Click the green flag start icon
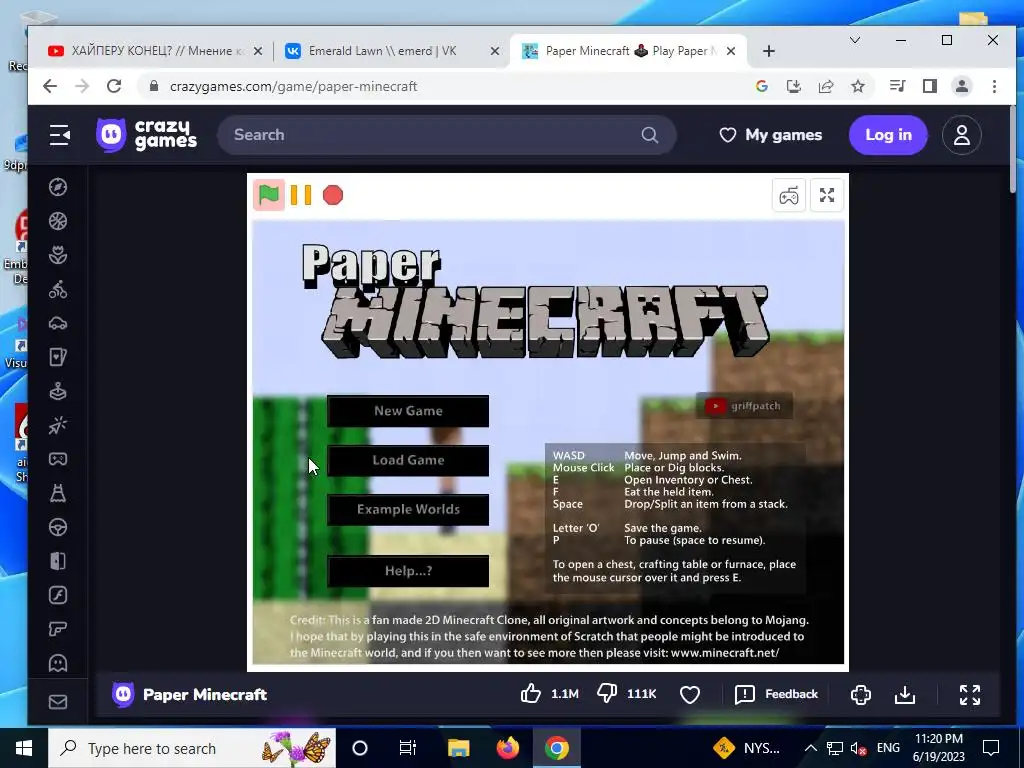 [268, 195]
